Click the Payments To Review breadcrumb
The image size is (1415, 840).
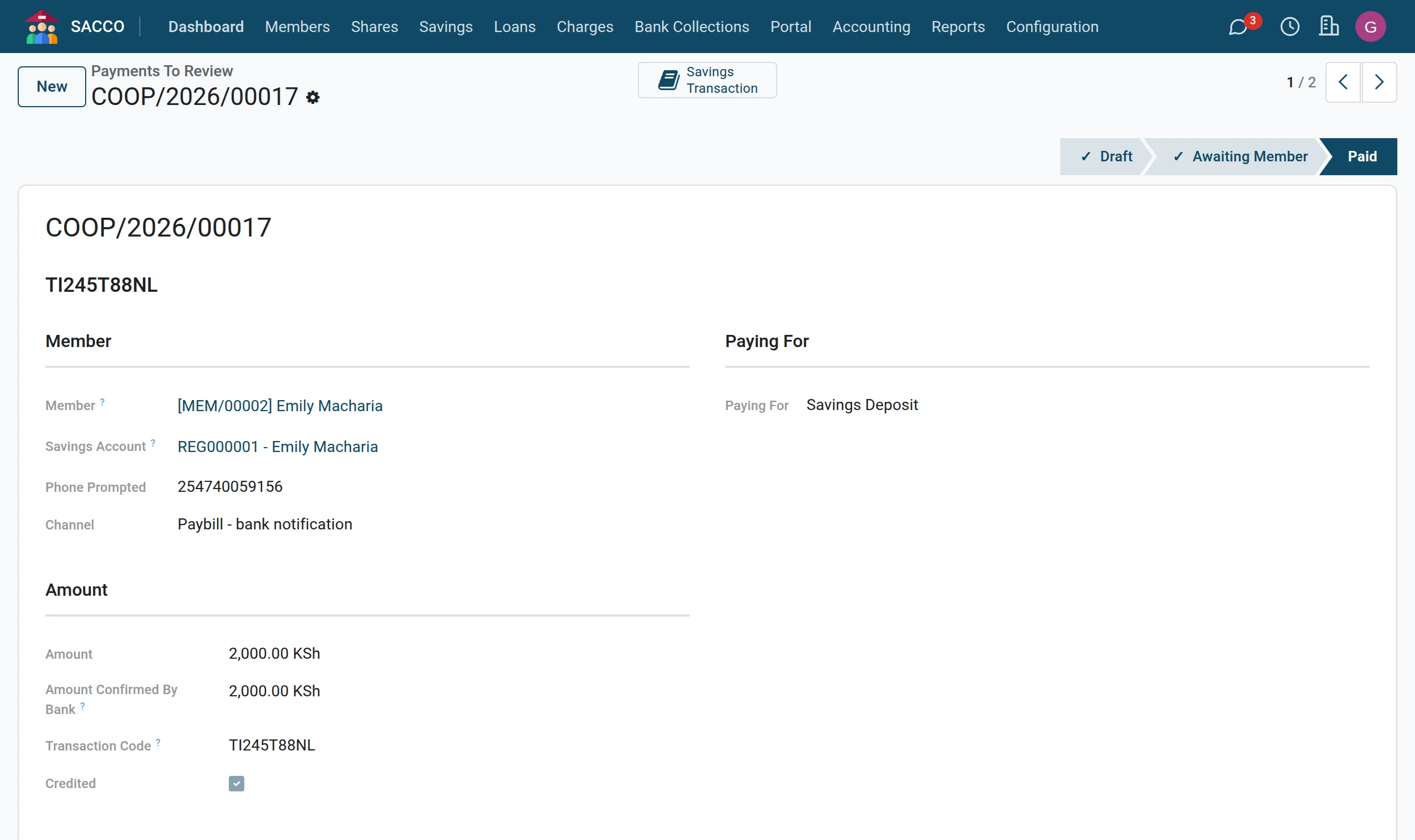coord(162,71)
